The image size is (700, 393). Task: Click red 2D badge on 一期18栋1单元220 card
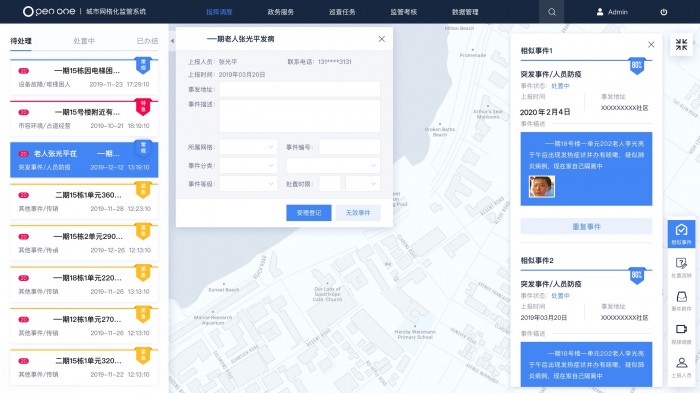(x=24, y=278)
